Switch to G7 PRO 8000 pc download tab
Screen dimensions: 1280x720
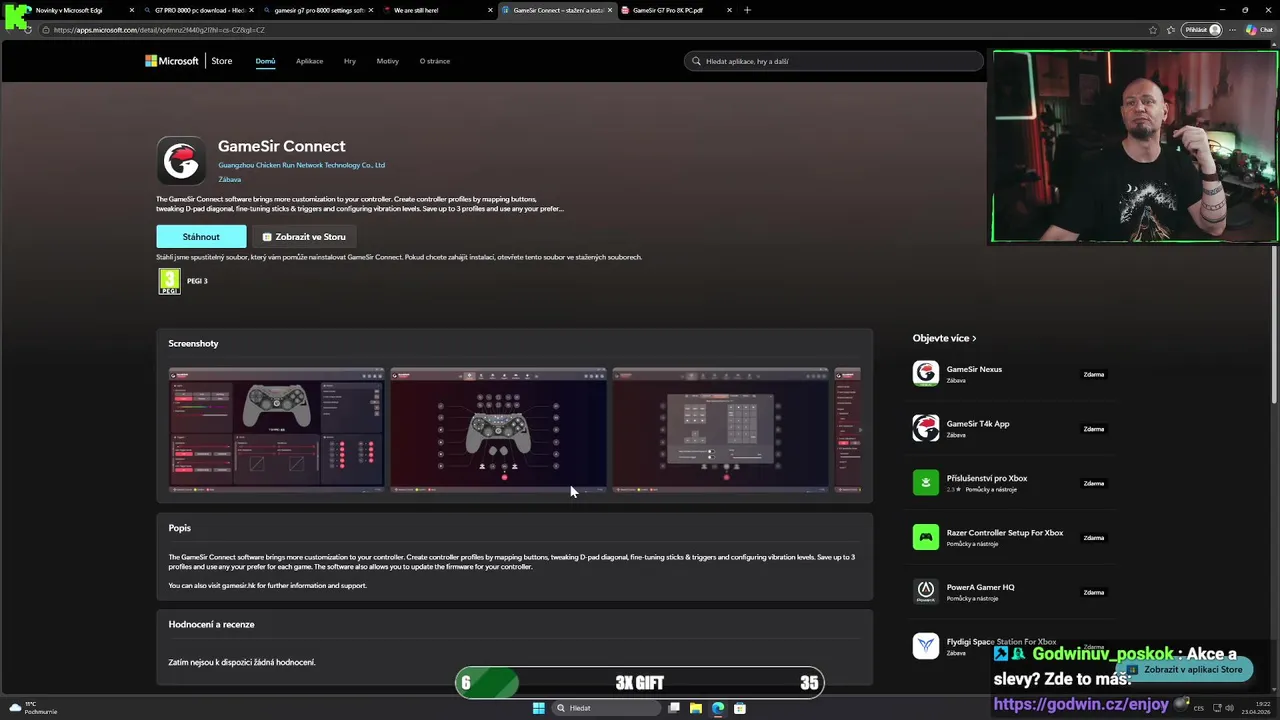click(198, 10)
